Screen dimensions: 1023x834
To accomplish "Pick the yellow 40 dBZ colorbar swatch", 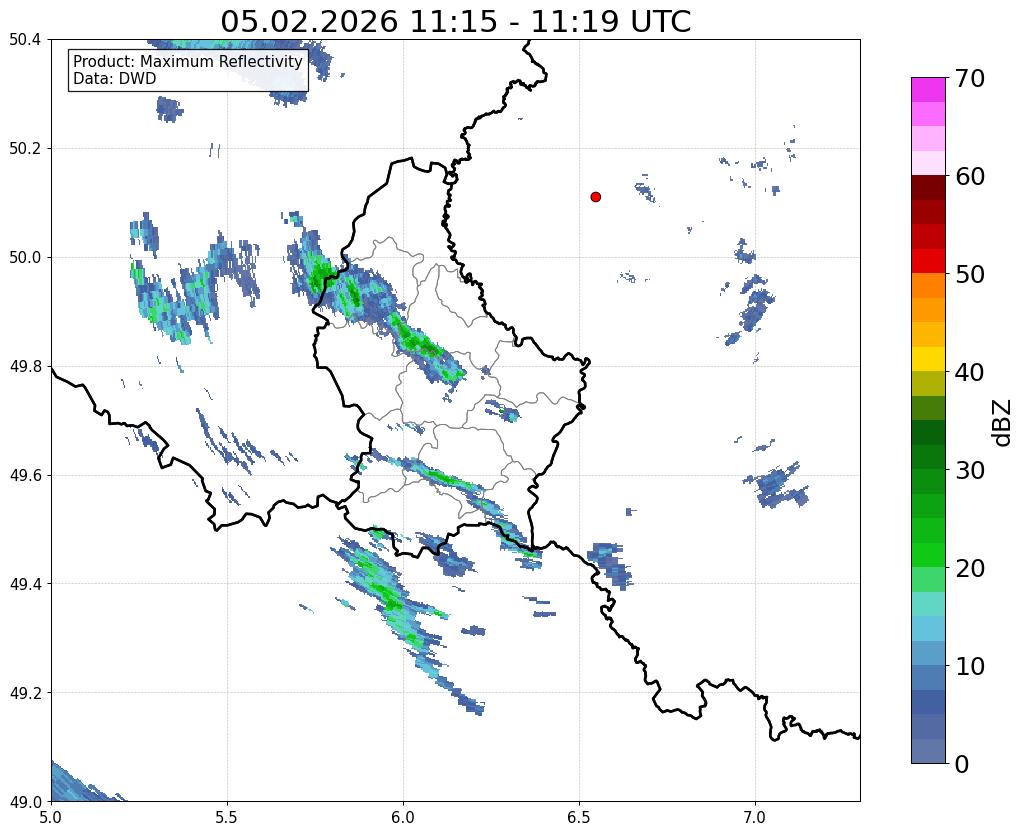I will (928, 359).
